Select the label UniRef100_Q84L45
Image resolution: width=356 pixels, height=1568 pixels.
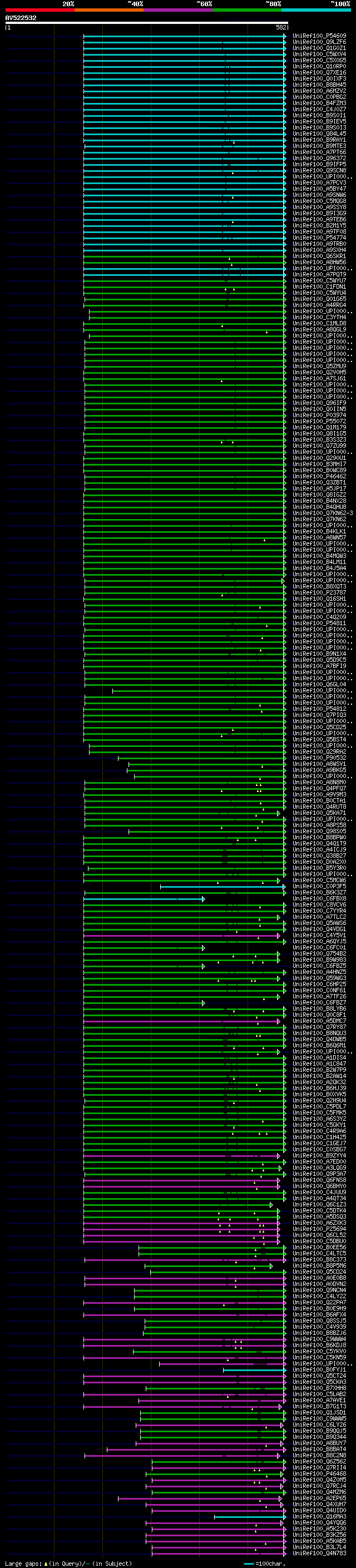tap(319, 134)
